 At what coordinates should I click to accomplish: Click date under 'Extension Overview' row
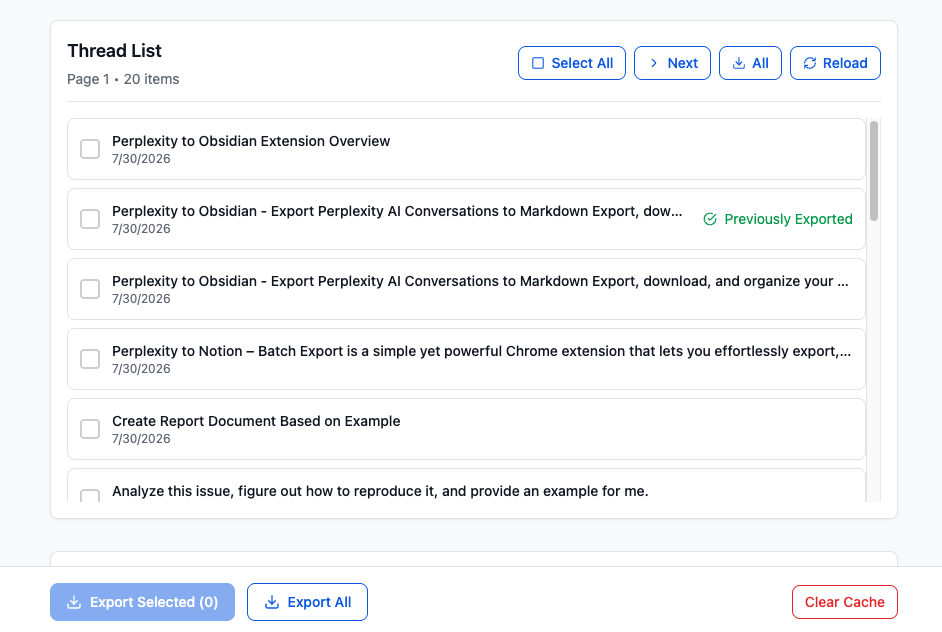pyautogui.click(x=141, y=159)
